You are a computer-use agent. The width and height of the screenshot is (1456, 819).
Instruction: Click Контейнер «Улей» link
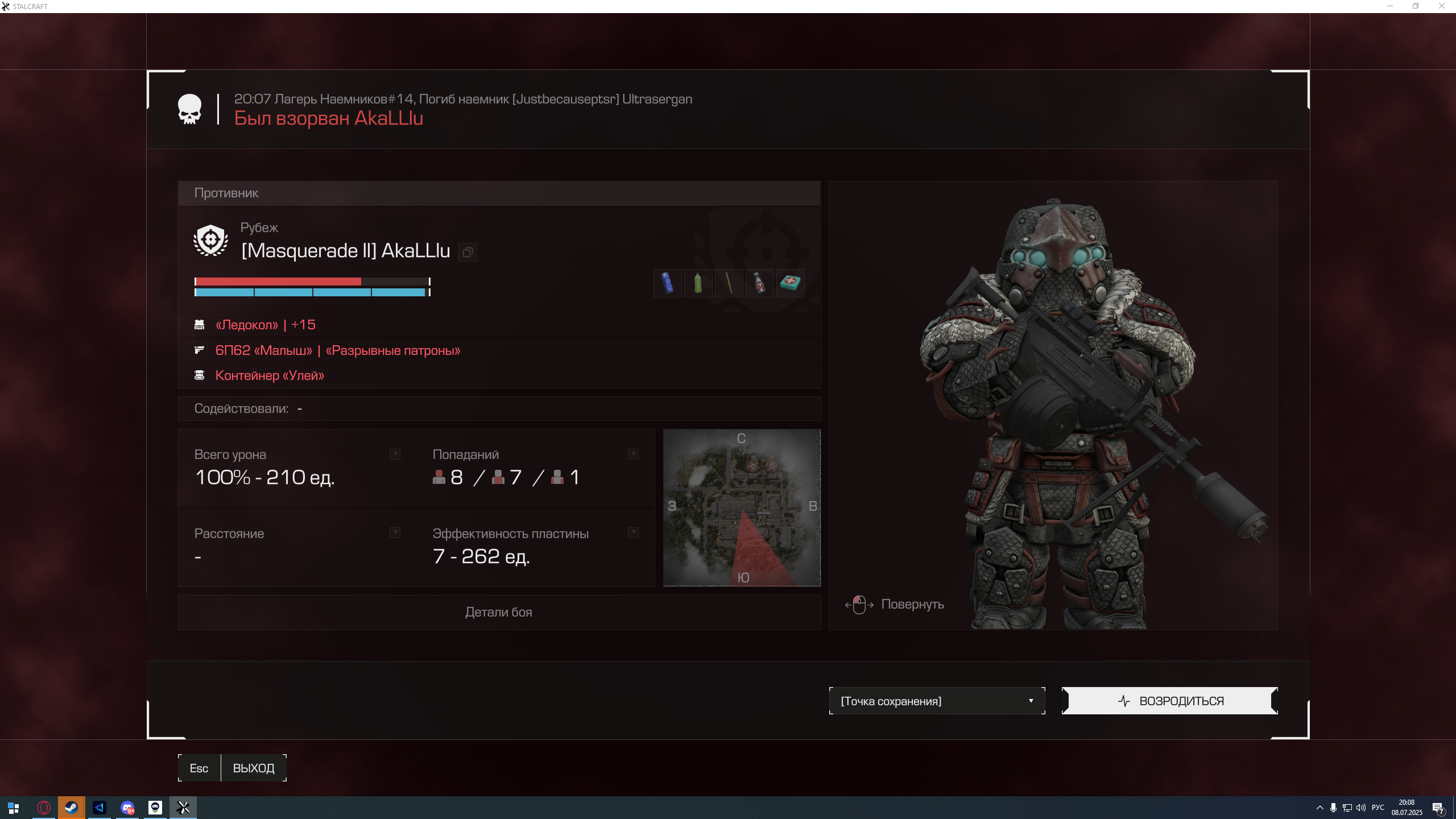coord(270,375)
